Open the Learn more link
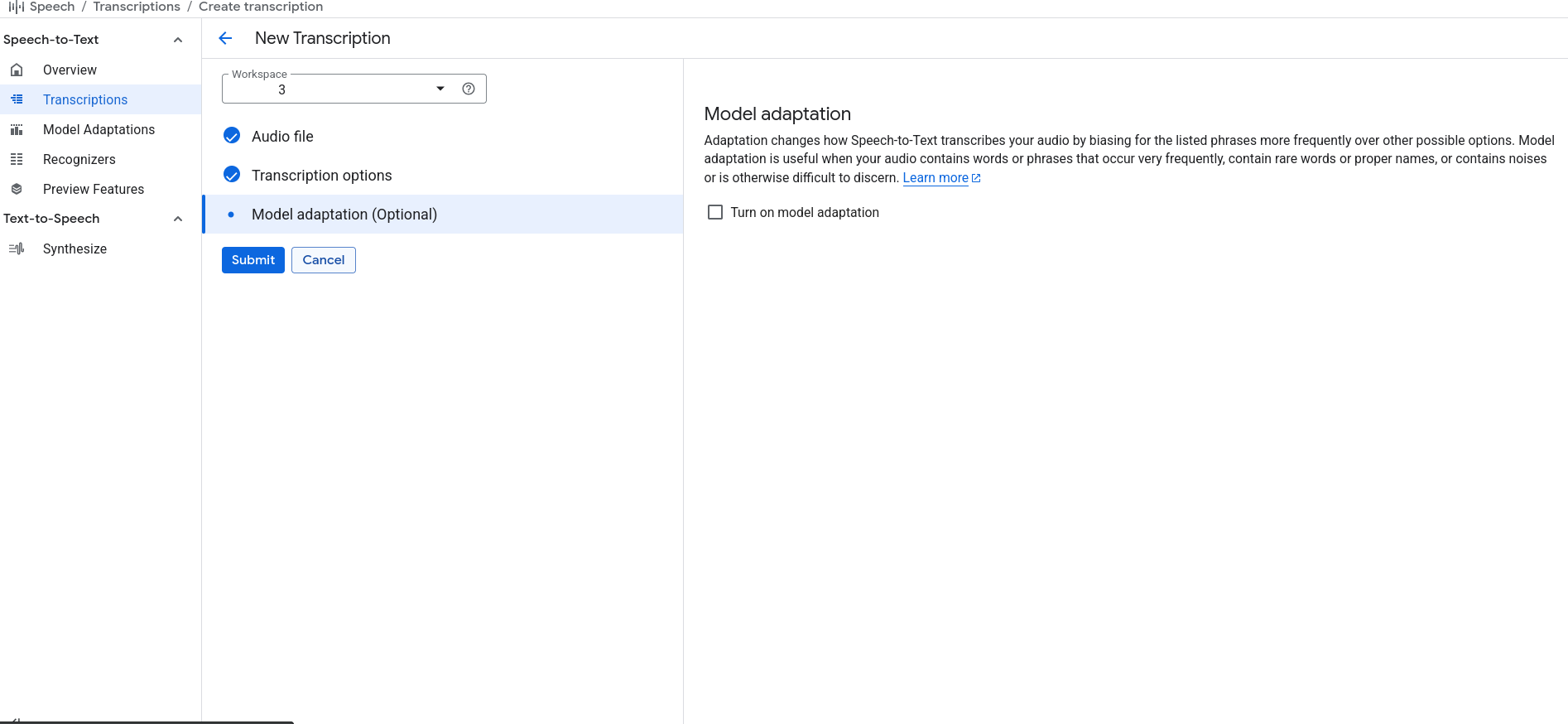1568x724 pixels. (x=936, y=178)
